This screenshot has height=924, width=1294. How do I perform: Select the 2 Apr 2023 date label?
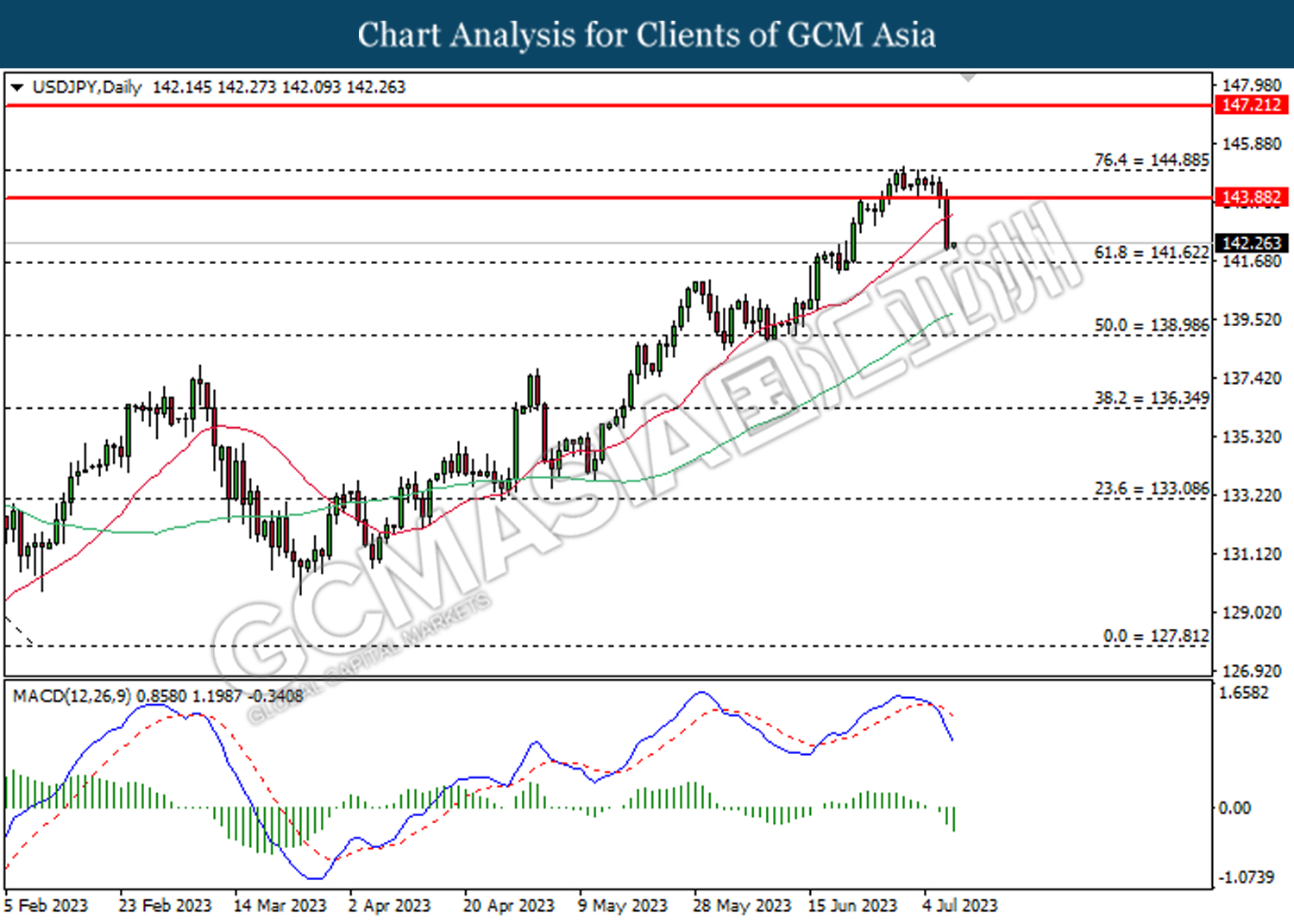pyautogui.click(x=389, y=905)
